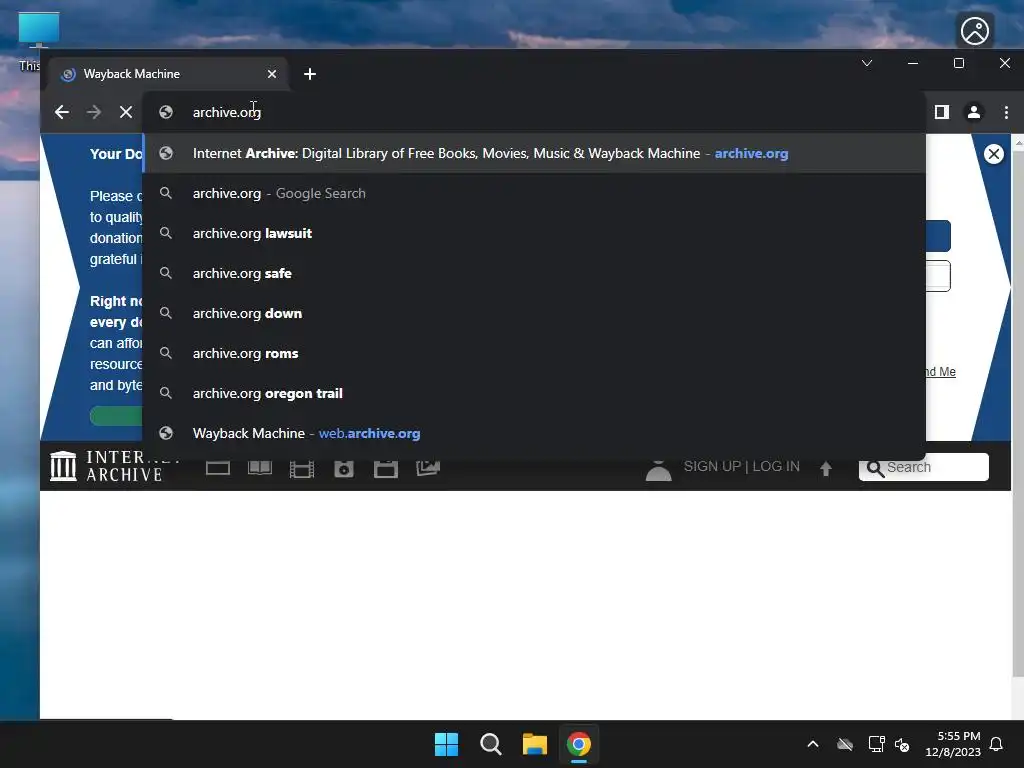Click the LOG IN link

pyautogui.click(x=776, y=466)
